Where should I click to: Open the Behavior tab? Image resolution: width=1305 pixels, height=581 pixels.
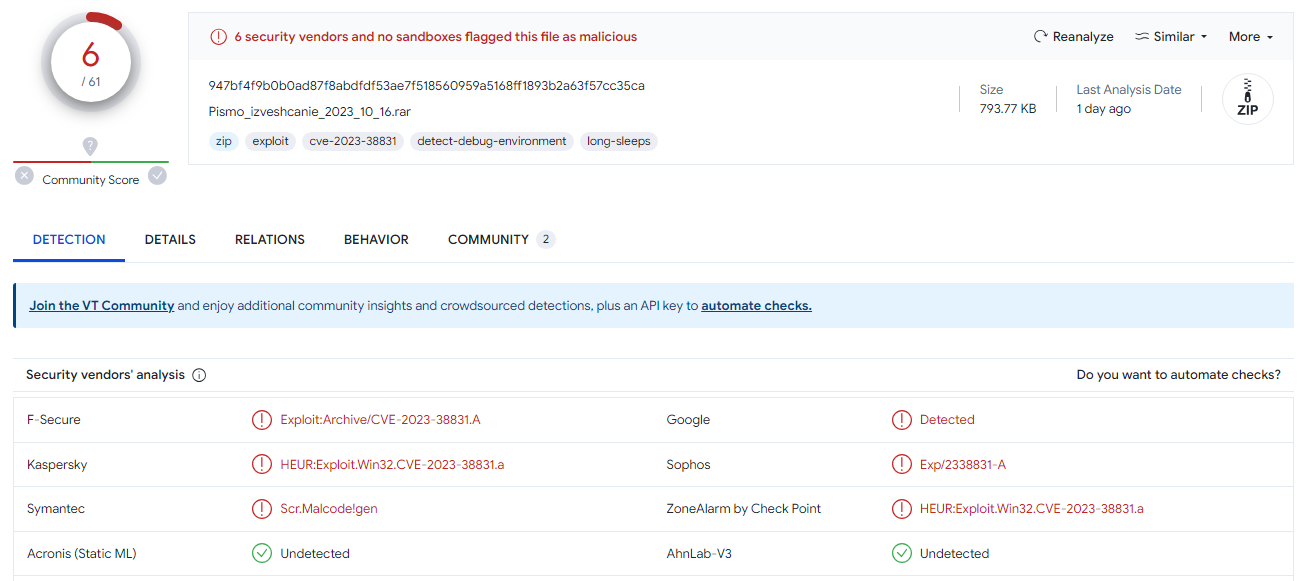click(x=376, y=240)
